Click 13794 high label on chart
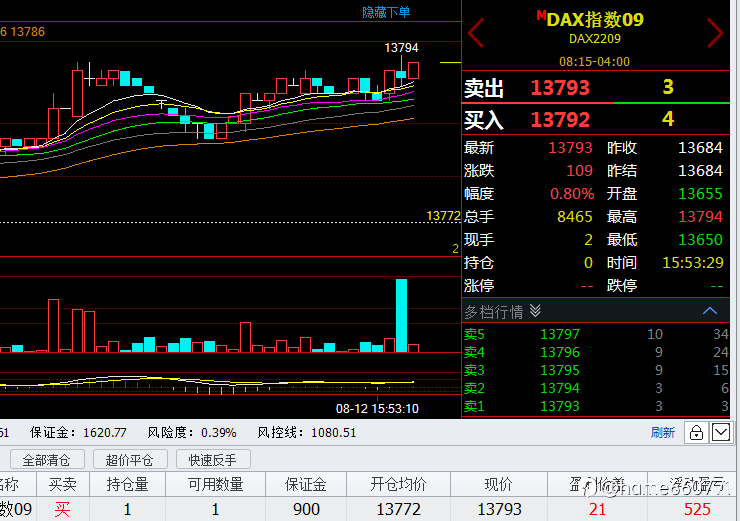Viewport: 740px width, 521px height. [401, 48]
